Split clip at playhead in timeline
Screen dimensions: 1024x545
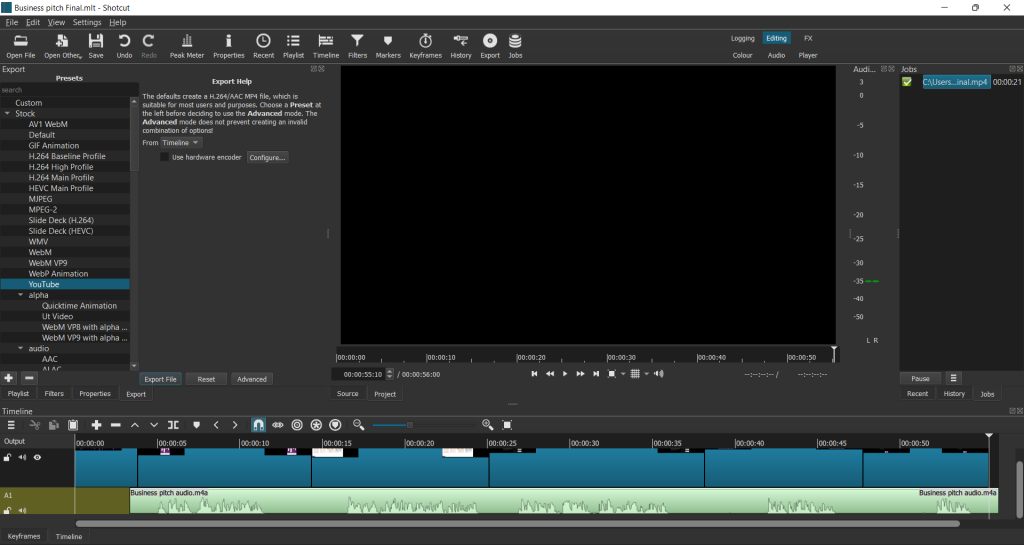[x=174, y=425]
